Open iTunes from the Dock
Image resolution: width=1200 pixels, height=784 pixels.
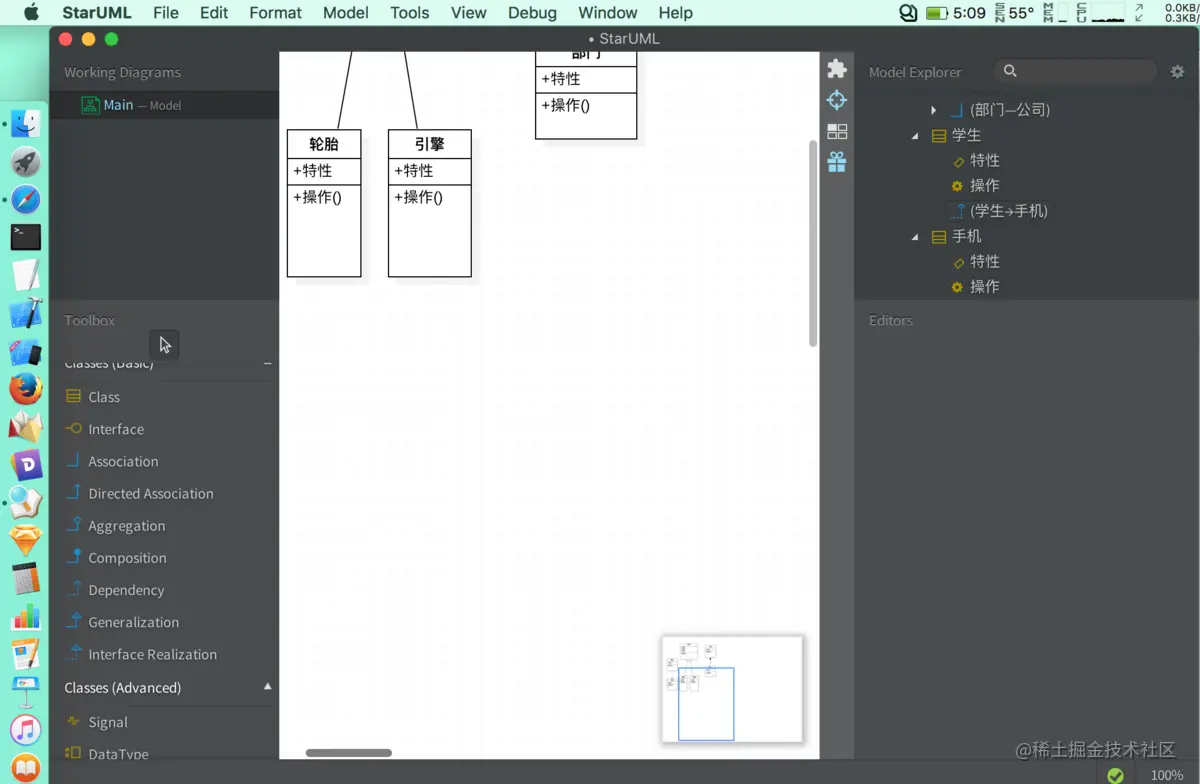(x=25, y=730)
